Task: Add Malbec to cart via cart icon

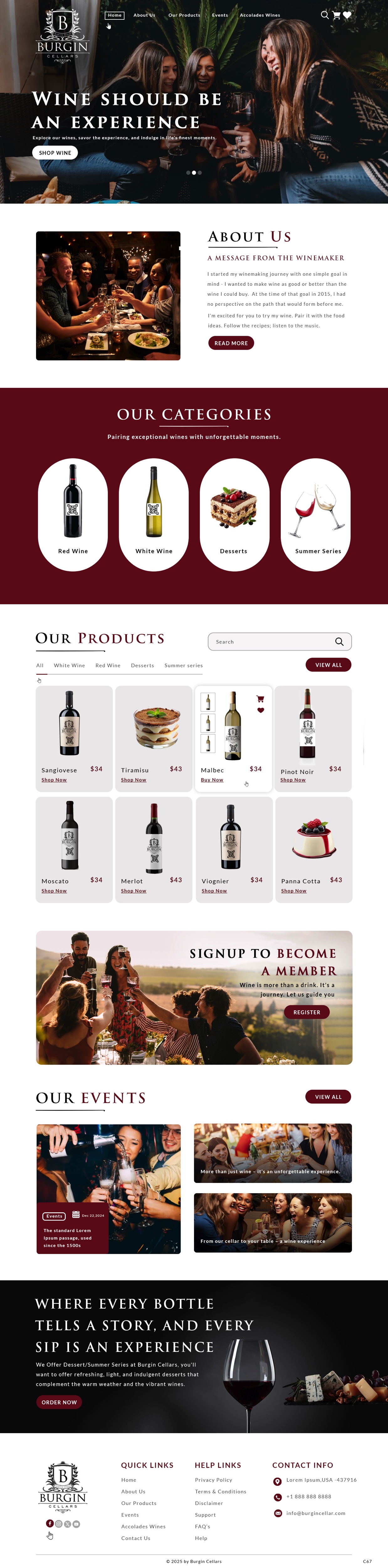Action: click(x=260, y=699)
